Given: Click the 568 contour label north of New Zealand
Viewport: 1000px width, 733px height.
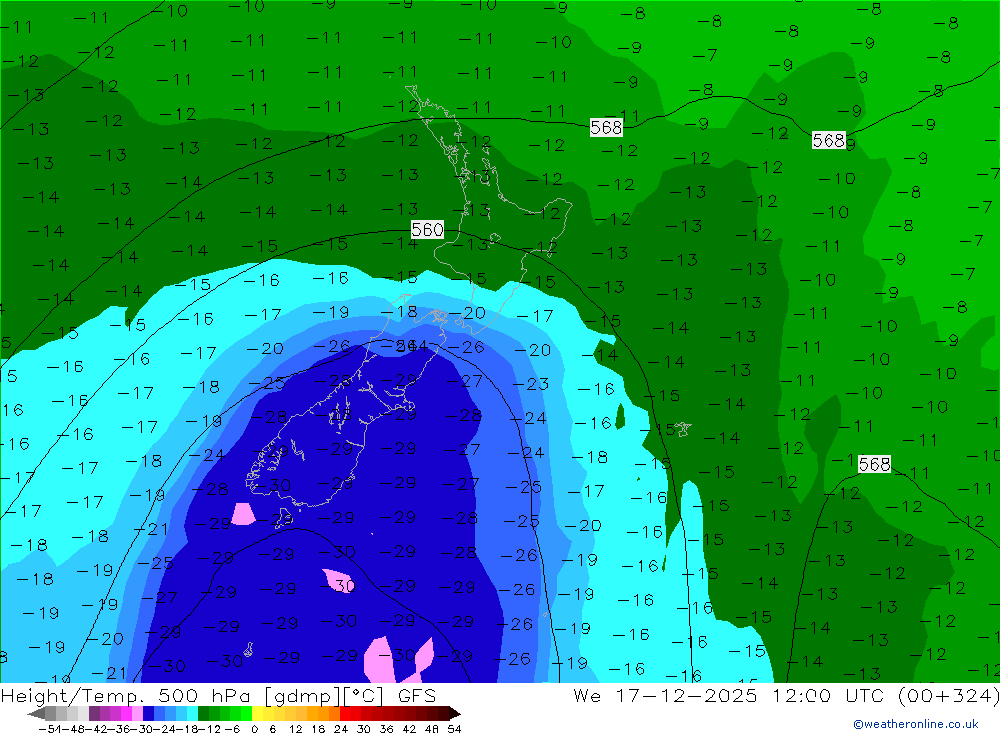Looking at the screenshot, I should click(x=606, y=128).
